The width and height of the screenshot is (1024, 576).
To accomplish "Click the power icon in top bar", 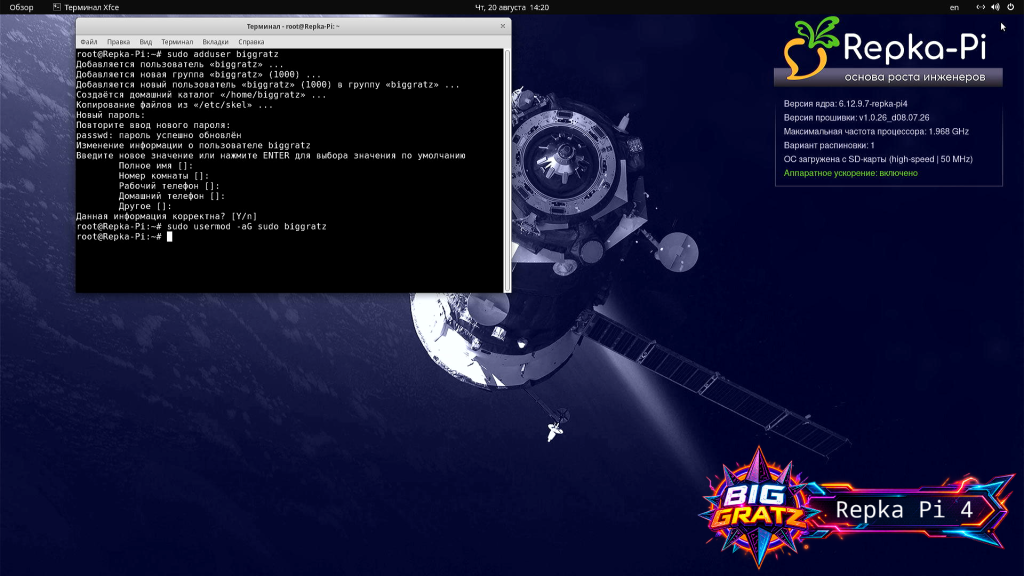I will click(x=1010, y=7).
